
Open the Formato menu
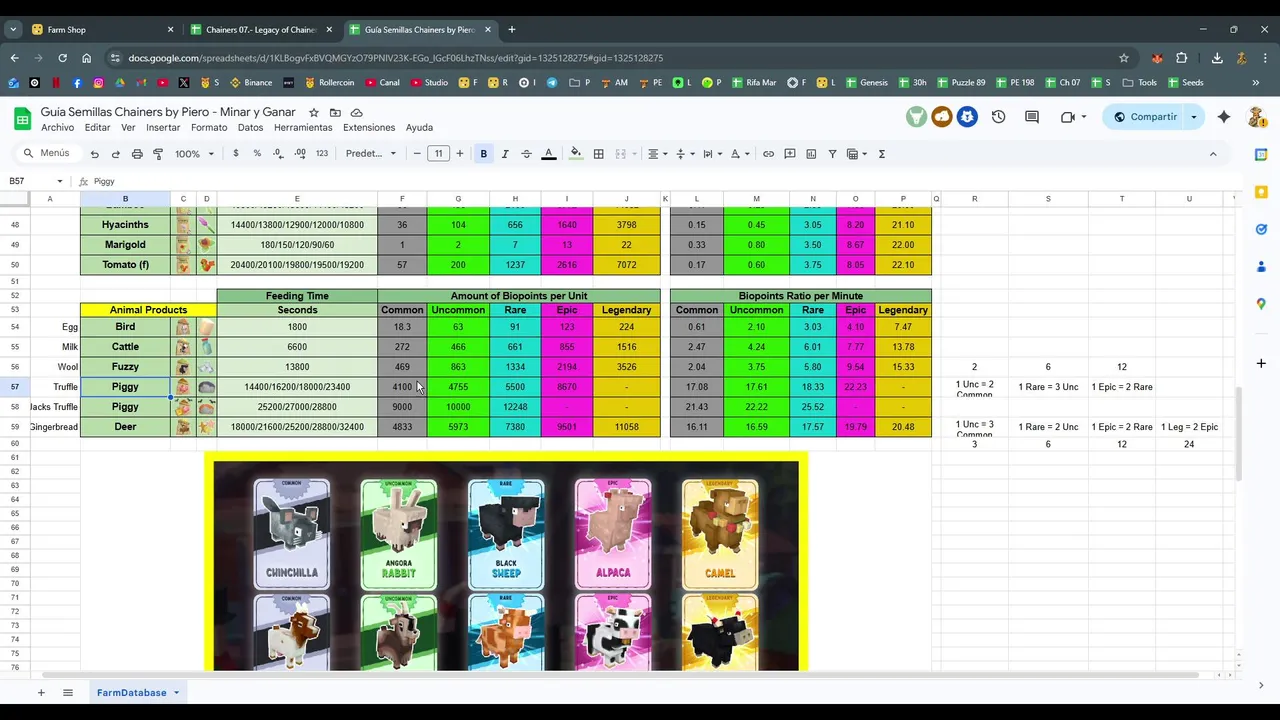pyautogui.click(x=209, y=128)
